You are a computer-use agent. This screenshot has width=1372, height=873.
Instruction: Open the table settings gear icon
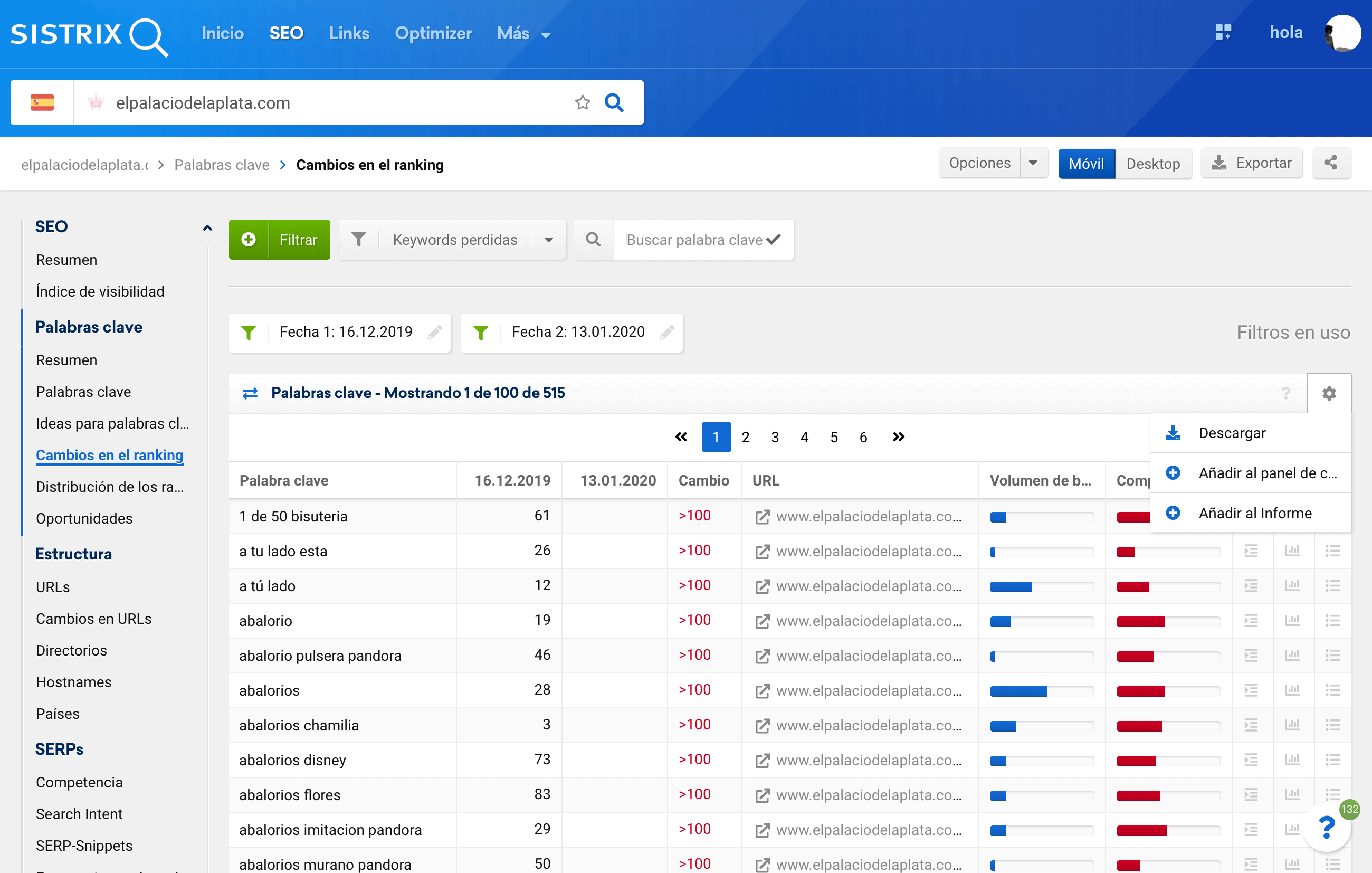1329,393
